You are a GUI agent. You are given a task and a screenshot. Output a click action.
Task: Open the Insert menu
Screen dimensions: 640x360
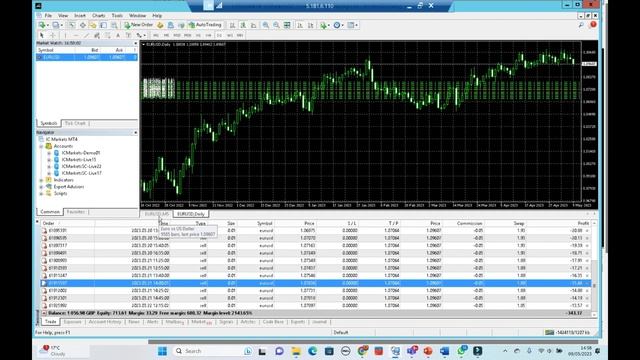tap(80, 16)
